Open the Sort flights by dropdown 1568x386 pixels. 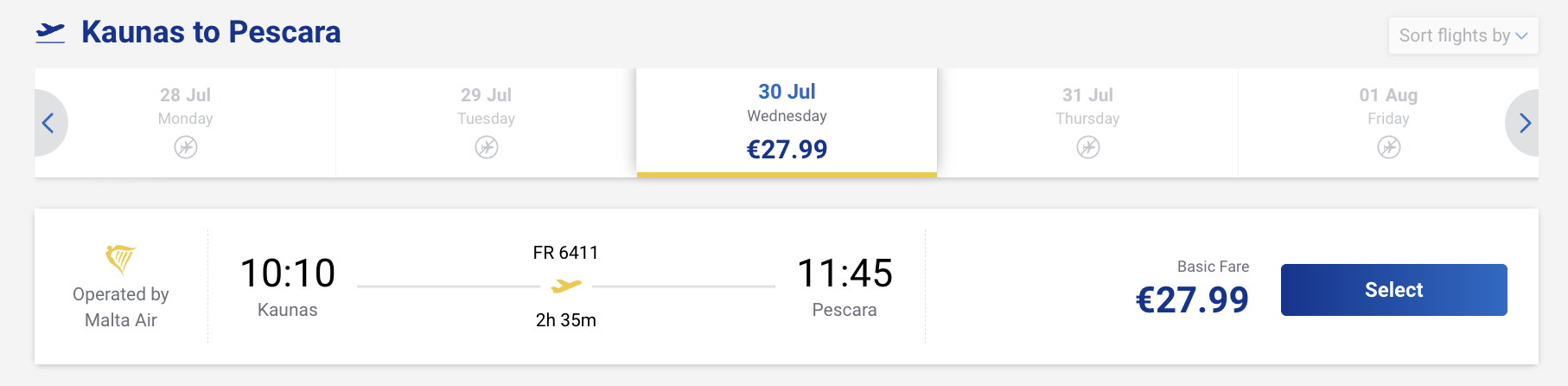click(x=1463, y=35)
